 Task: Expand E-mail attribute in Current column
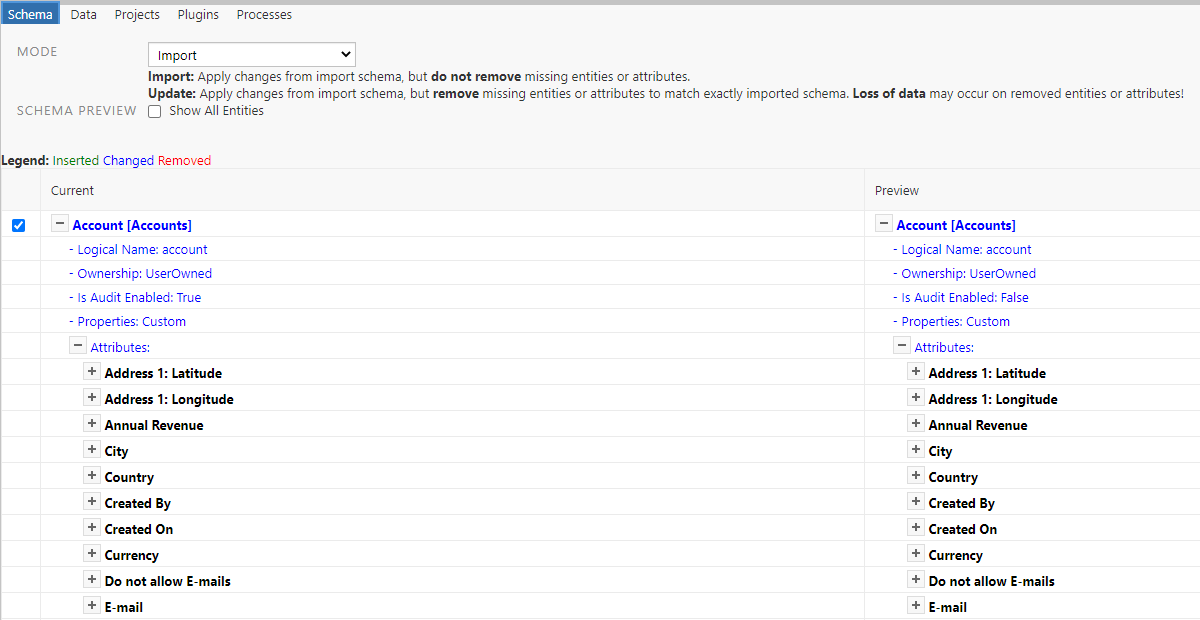(x=92, y=606)
